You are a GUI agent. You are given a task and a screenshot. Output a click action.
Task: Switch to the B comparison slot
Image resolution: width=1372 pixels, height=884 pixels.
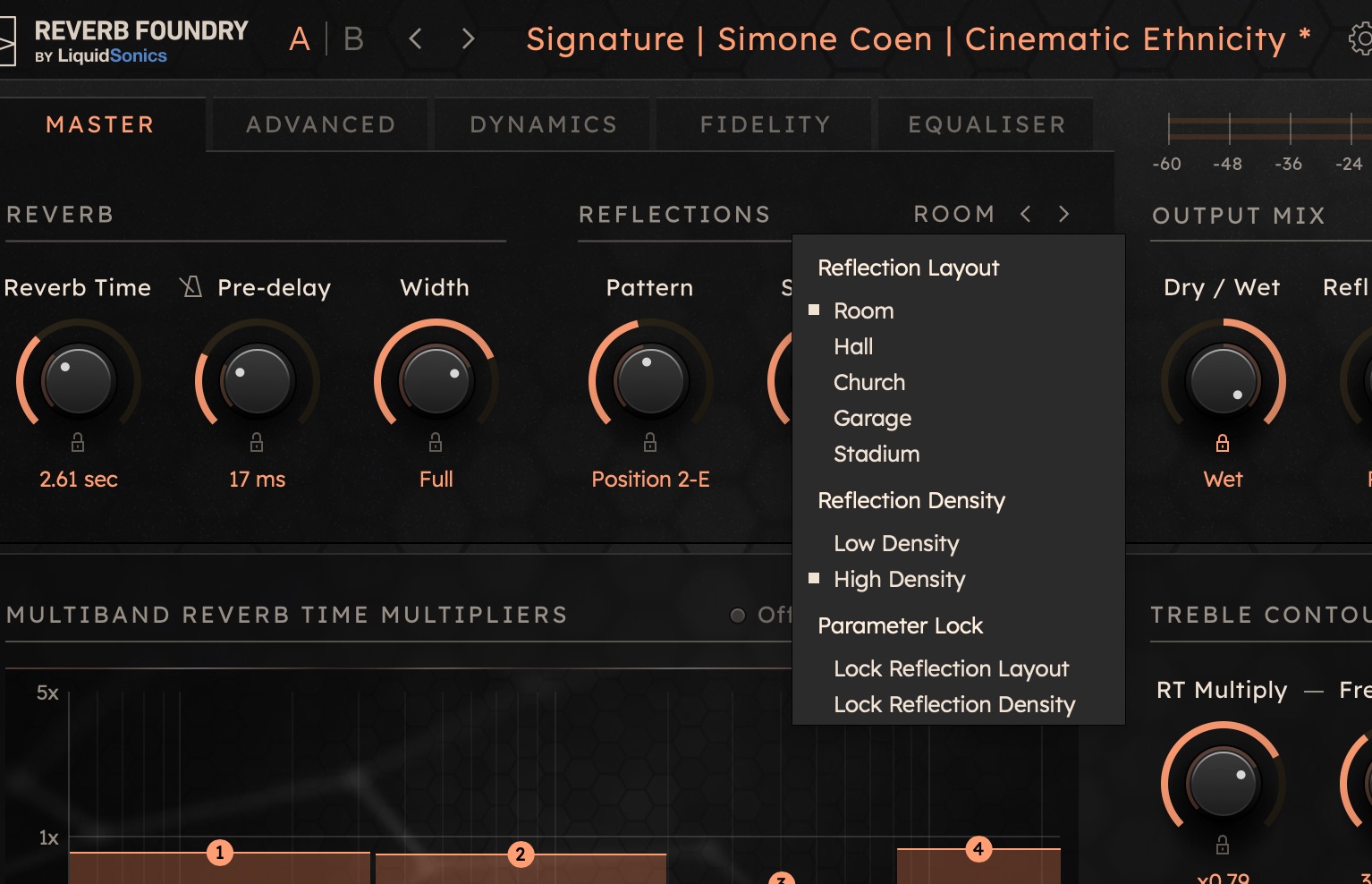click(x=354, y=39)
